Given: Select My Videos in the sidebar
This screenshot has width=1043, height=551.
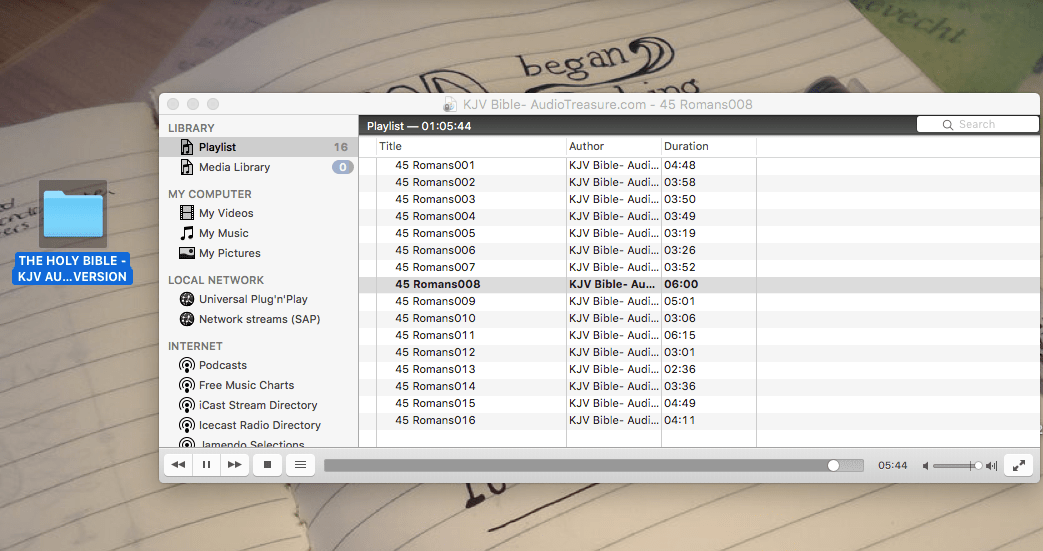Looking at the screenshot, I should 226,213.
